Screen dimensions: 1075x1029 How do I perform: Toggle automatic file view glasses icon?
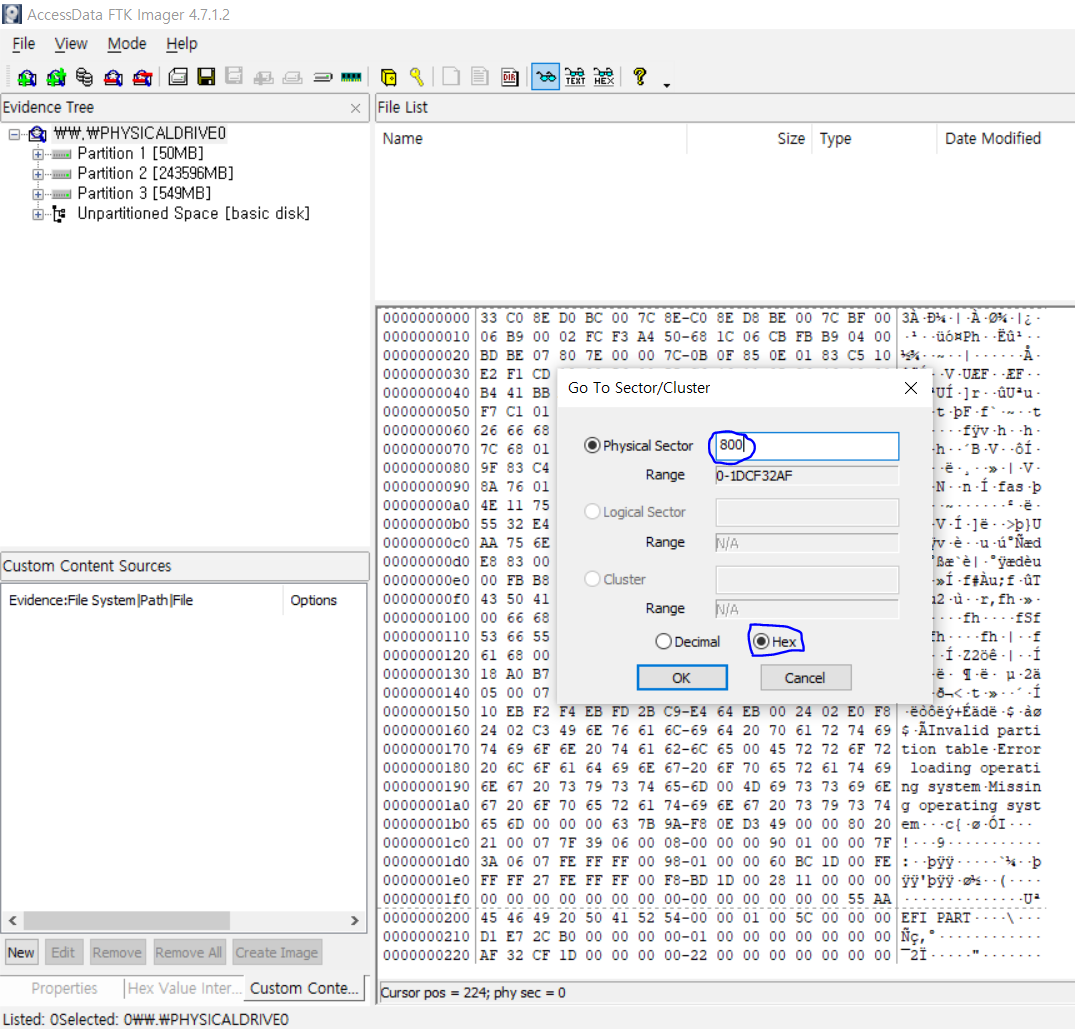[x=546, y=77]
